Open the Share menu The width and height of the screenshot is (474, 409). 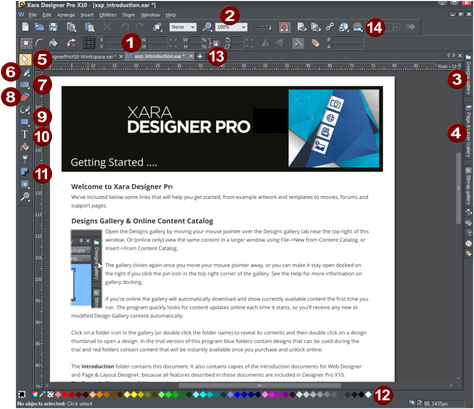pyautogui.click(x=128, y=15)
